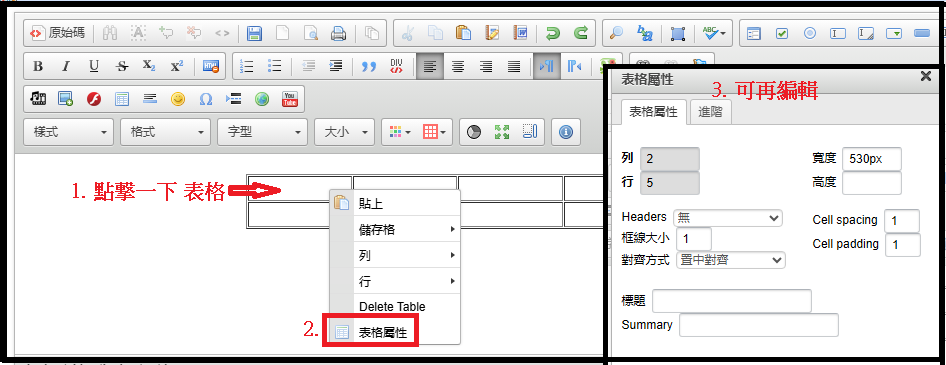Click the Paste as plain text icon
The height and width of the screenshot is (365, 946).
pos(492,33)
